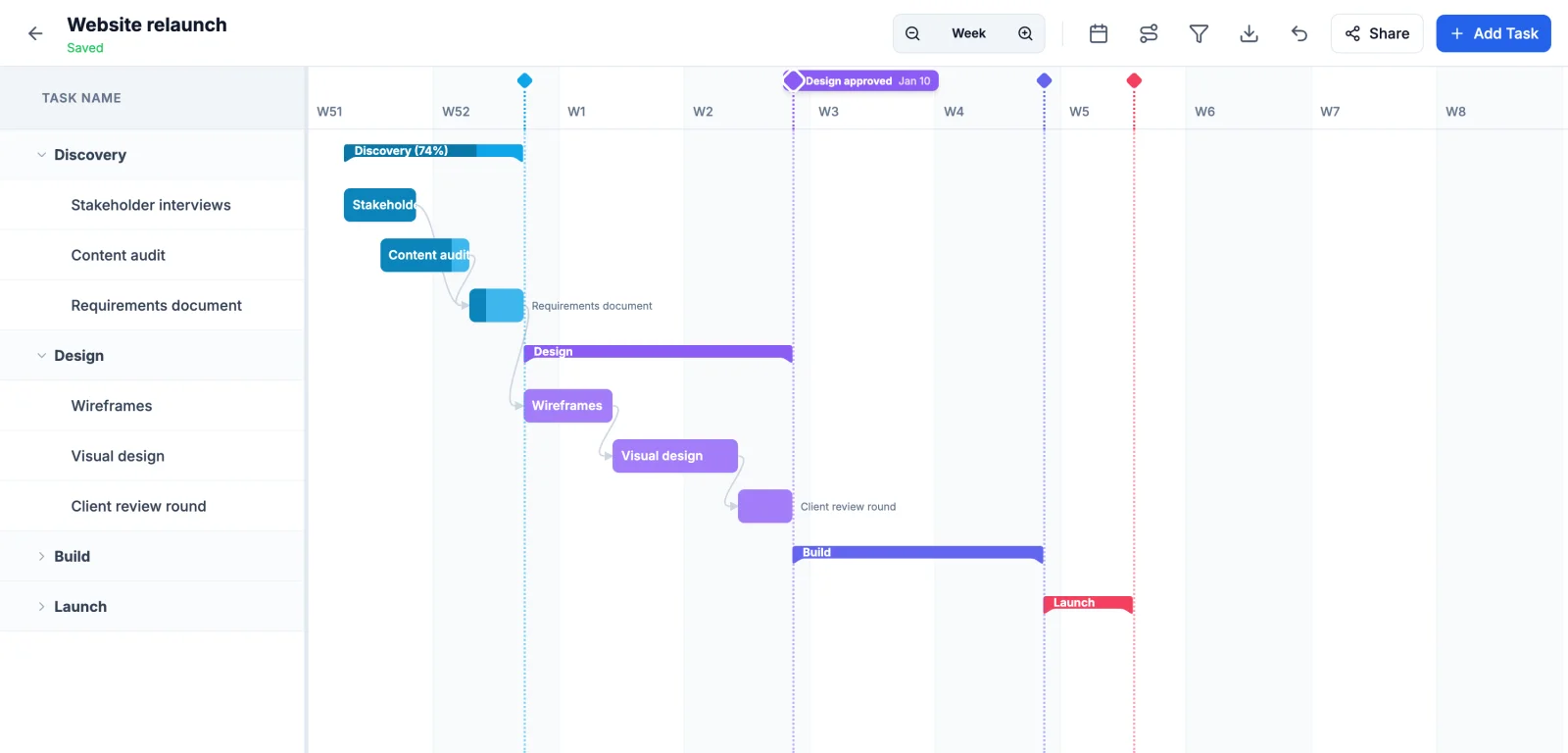Select the Visual design row in task list
Screen dimensions: 1568x753
tap(153, 456)
